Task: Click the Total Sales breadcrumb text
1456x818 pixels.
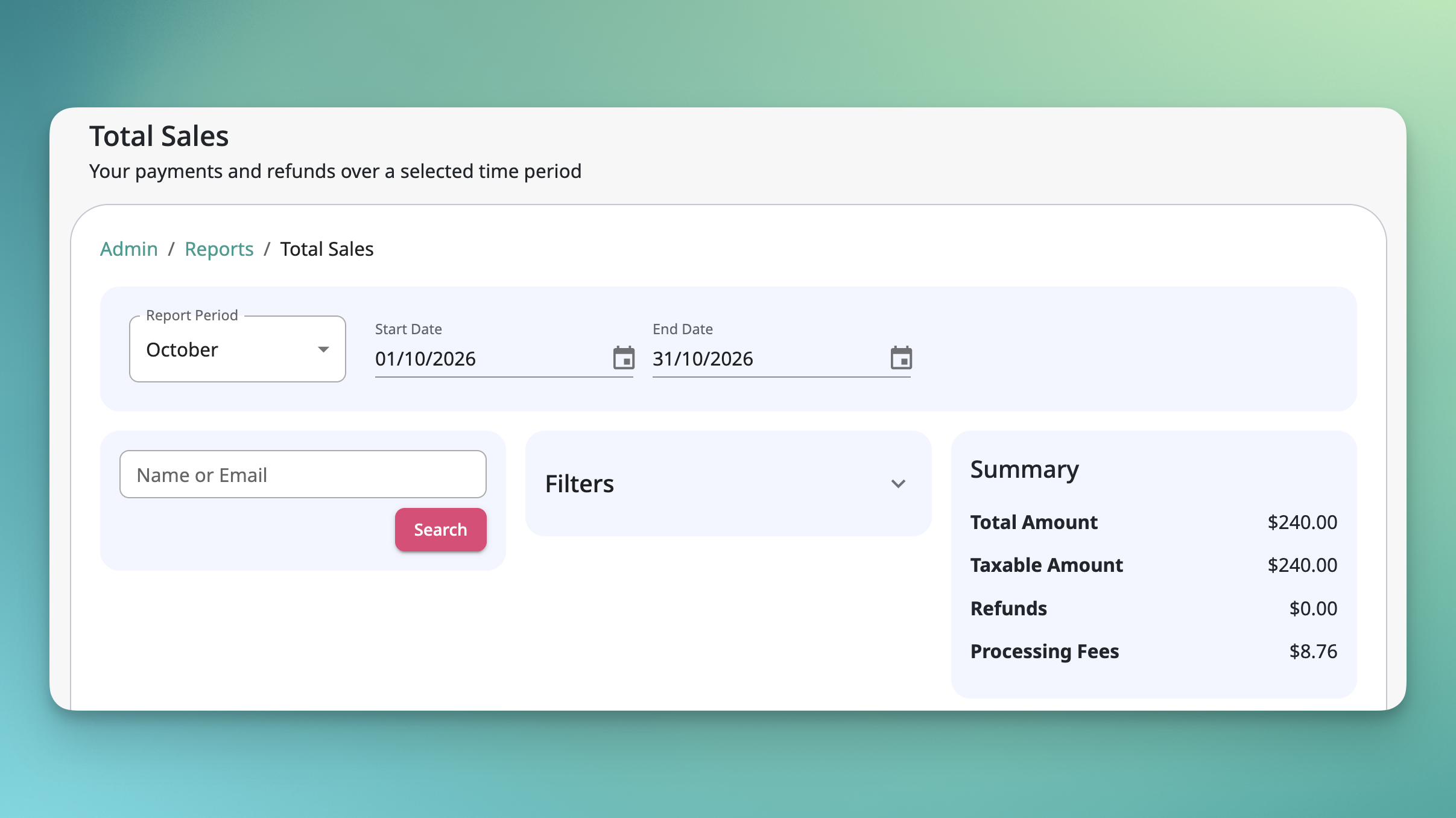Action: tap(327, 249)
